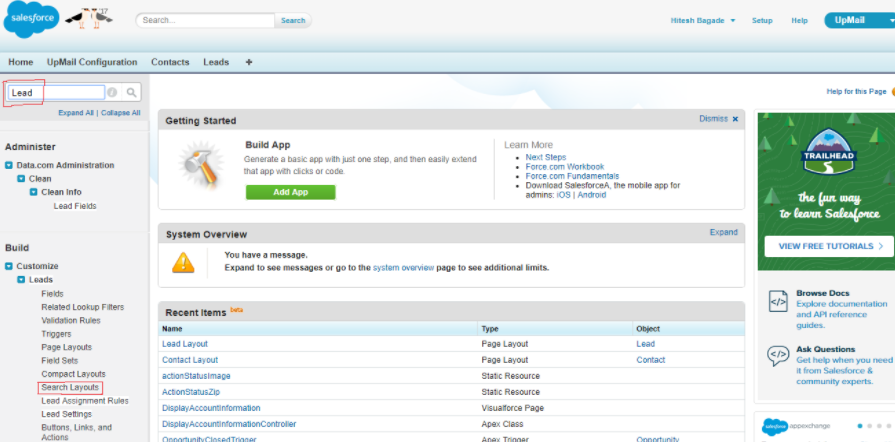This screenshot has width=895, height=442.
Task: Click the top Search button
Action: point(293,21)
